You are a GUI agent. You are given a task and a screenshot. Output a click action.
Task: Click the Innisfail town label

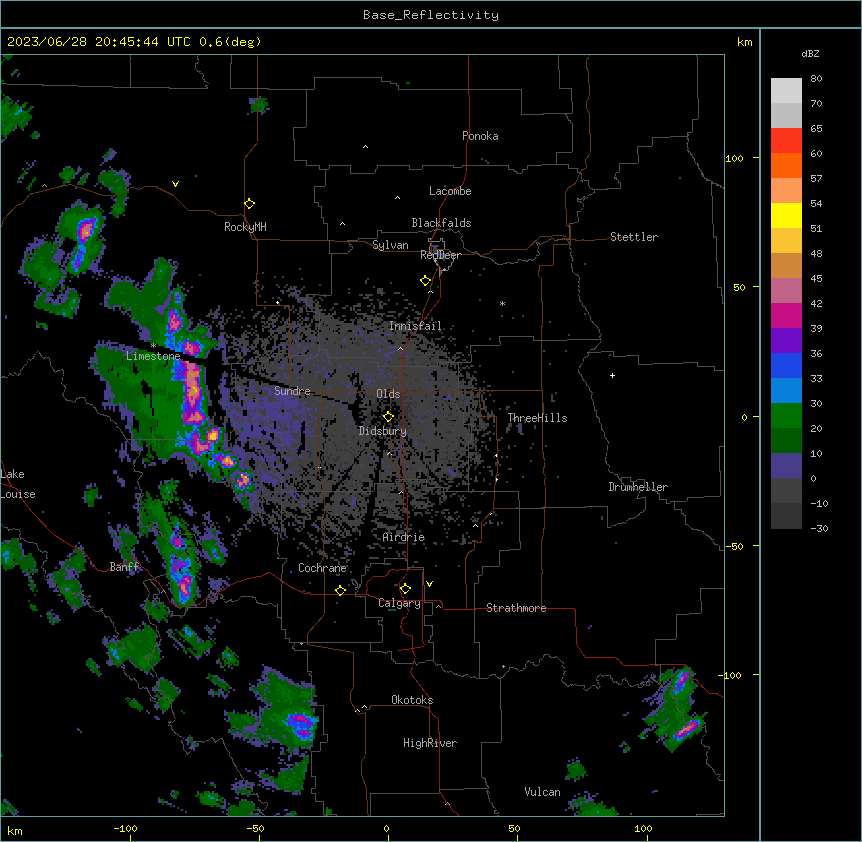[x=415, y=326]
